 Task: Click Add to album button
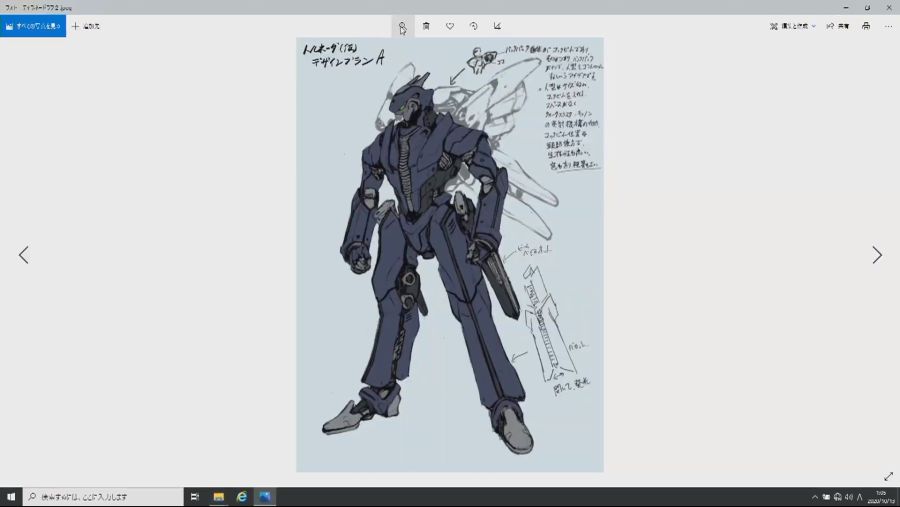(85, 26)
